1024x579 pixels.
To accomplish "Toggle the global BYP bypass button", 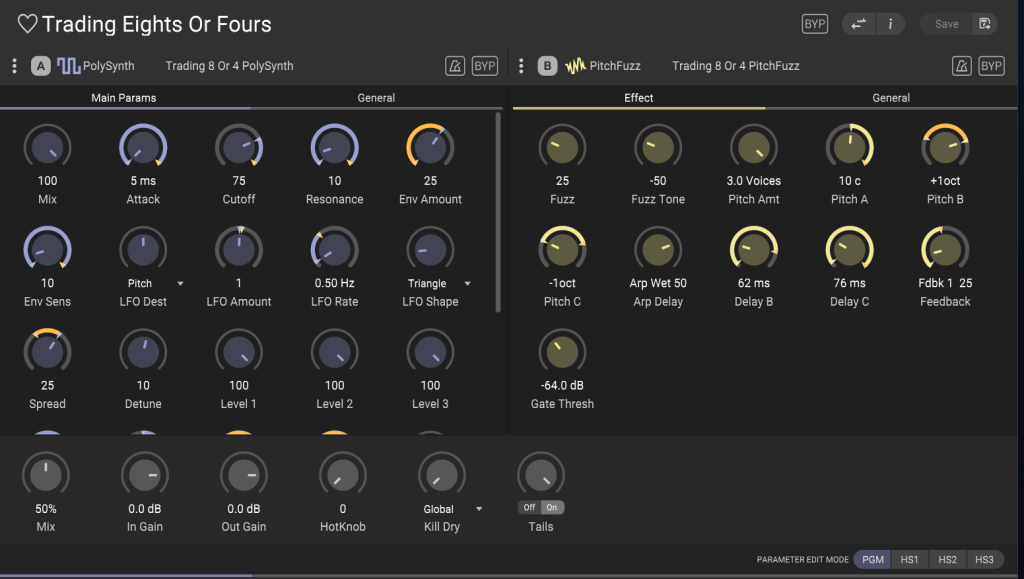I will point(814,24).
